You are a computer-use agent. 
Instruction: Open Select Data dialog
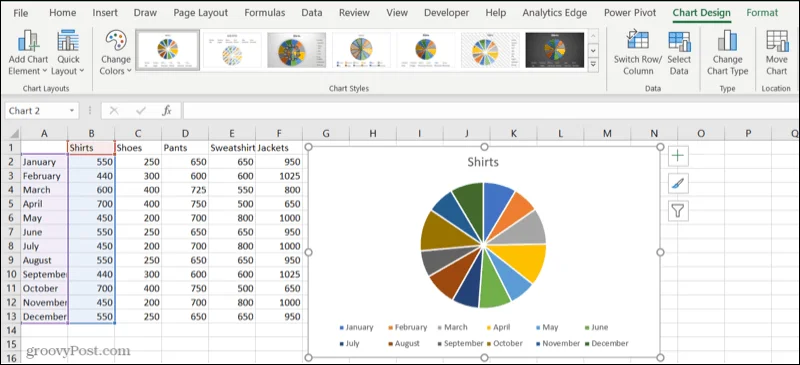click(x=679, y=53)
